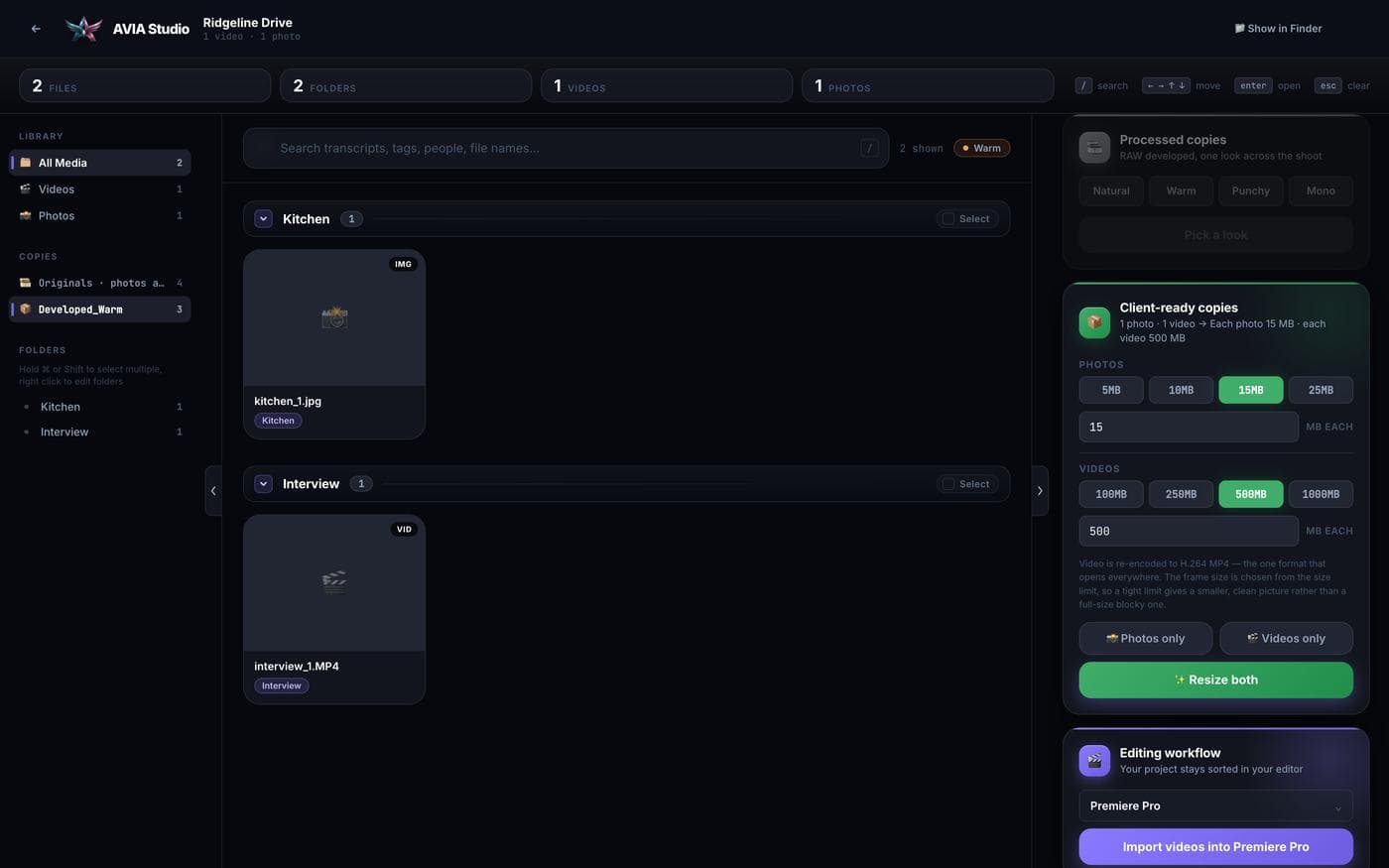Collapse the right panel arrow
The width and height of the screenshot is (1389, 868).
1040,491
